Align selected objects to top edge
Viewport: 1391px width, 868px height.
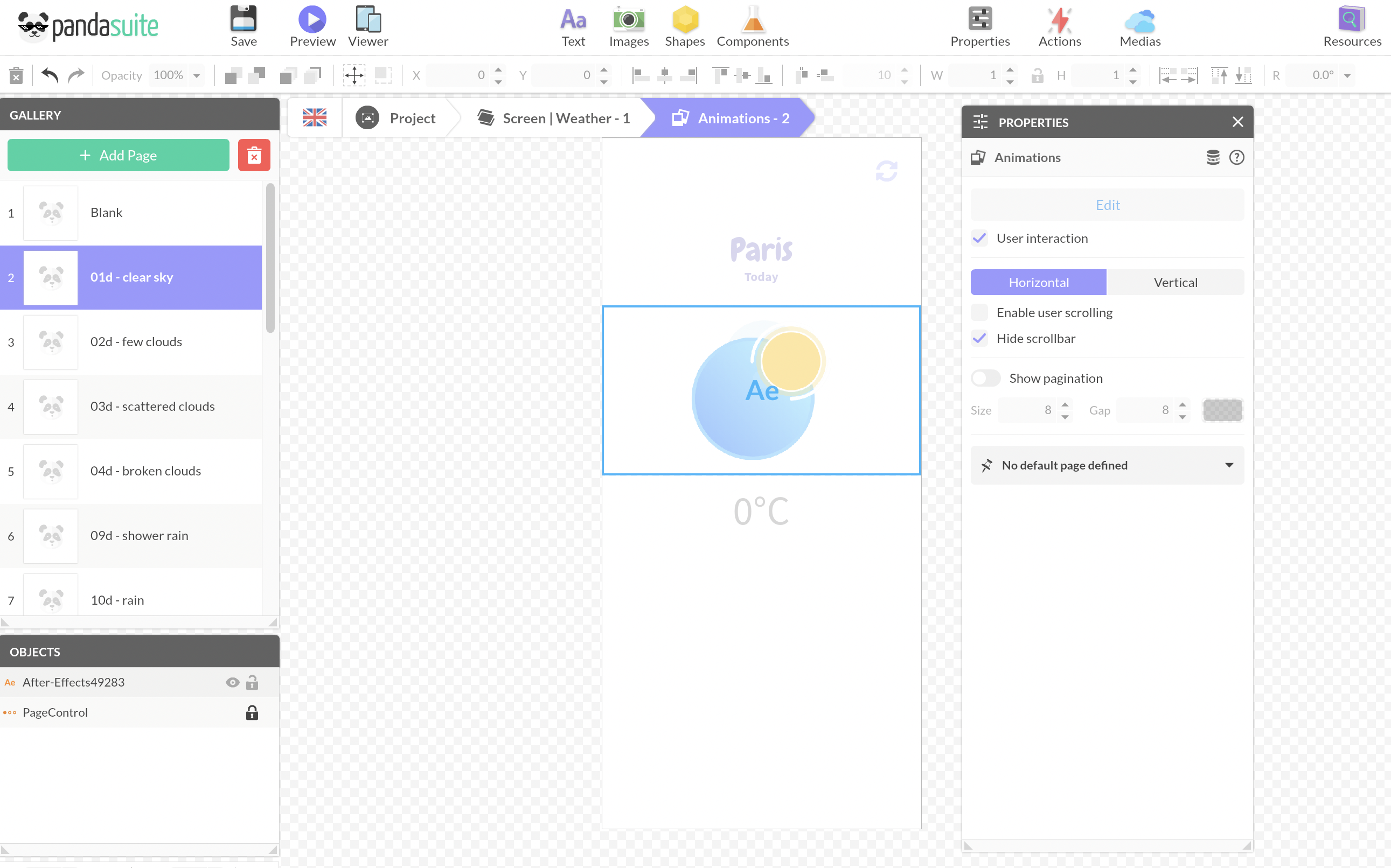[720, 75]
